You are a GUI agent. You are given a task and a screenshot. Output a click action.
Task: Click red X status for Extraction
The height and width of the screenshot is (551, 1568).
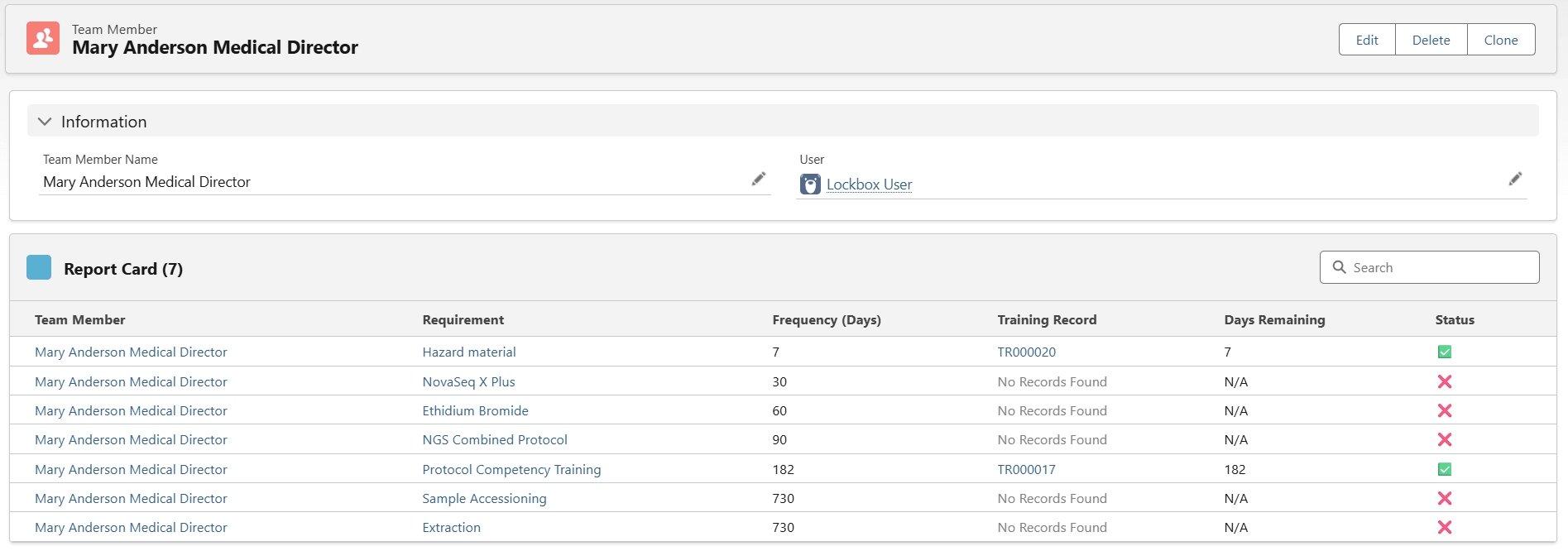[x=1445, y=527]
